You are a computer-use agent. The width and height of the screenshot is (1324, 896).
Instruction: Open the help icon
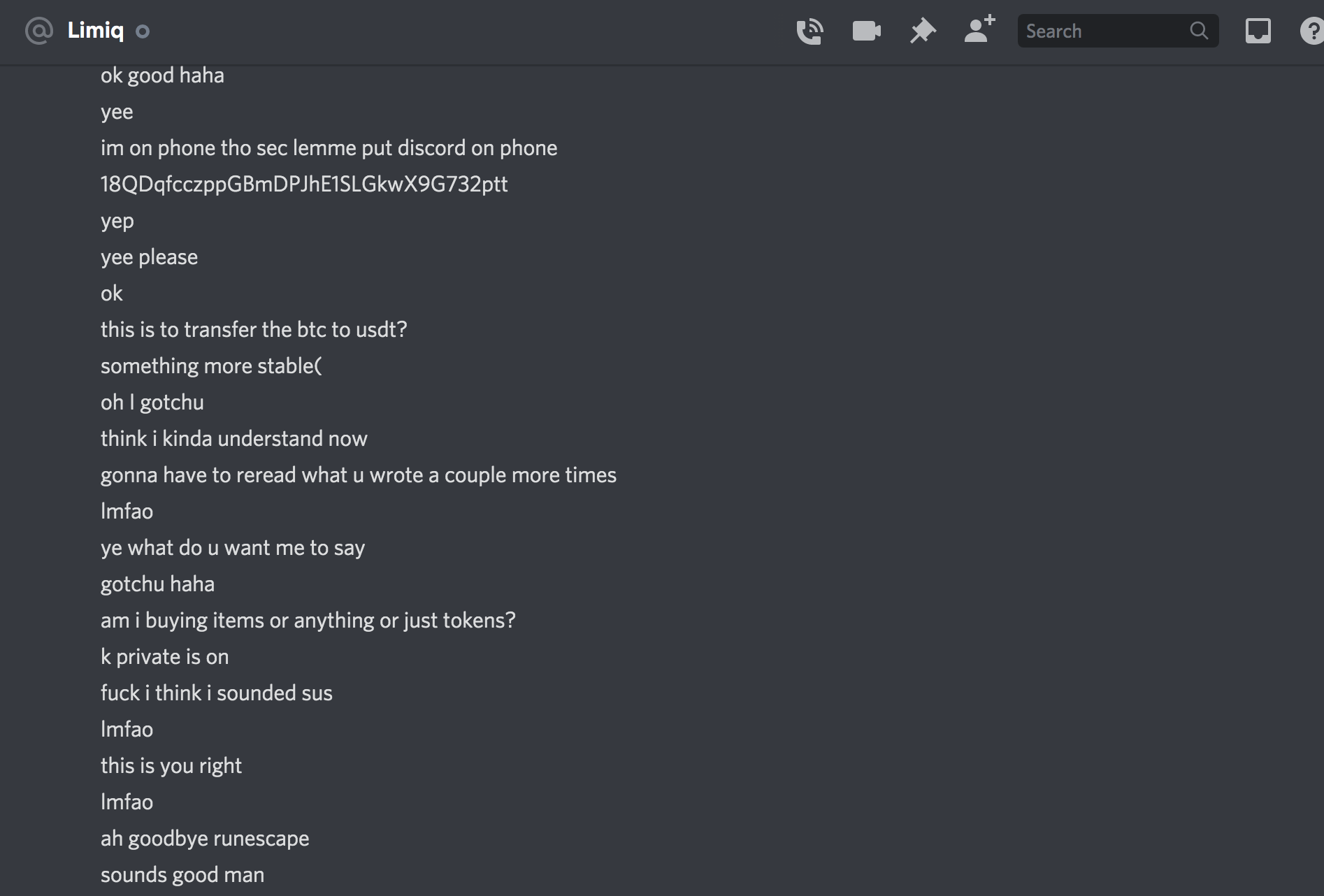(1312, 31)
